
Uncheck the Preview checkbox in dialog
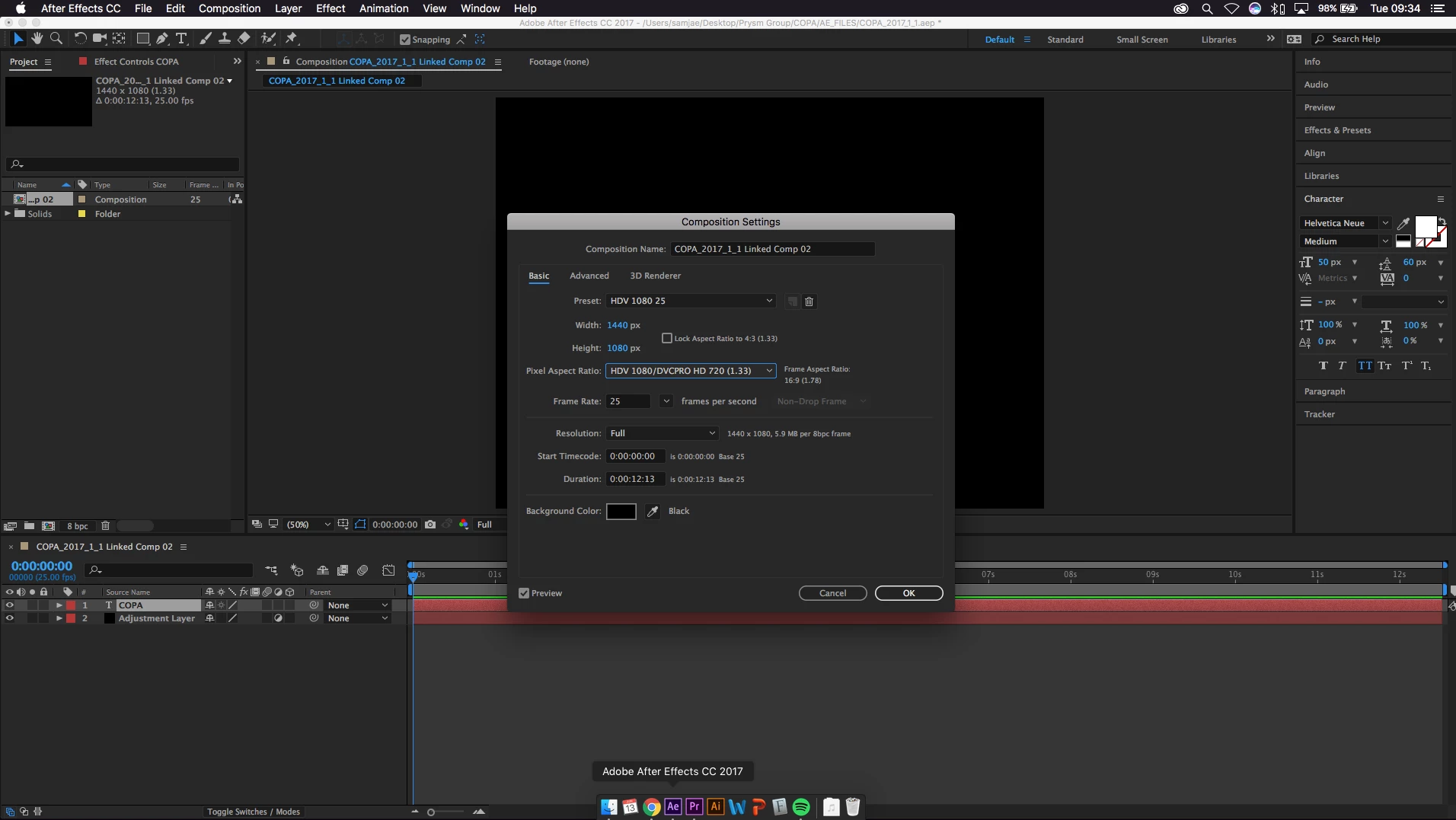tap(524, 593)
